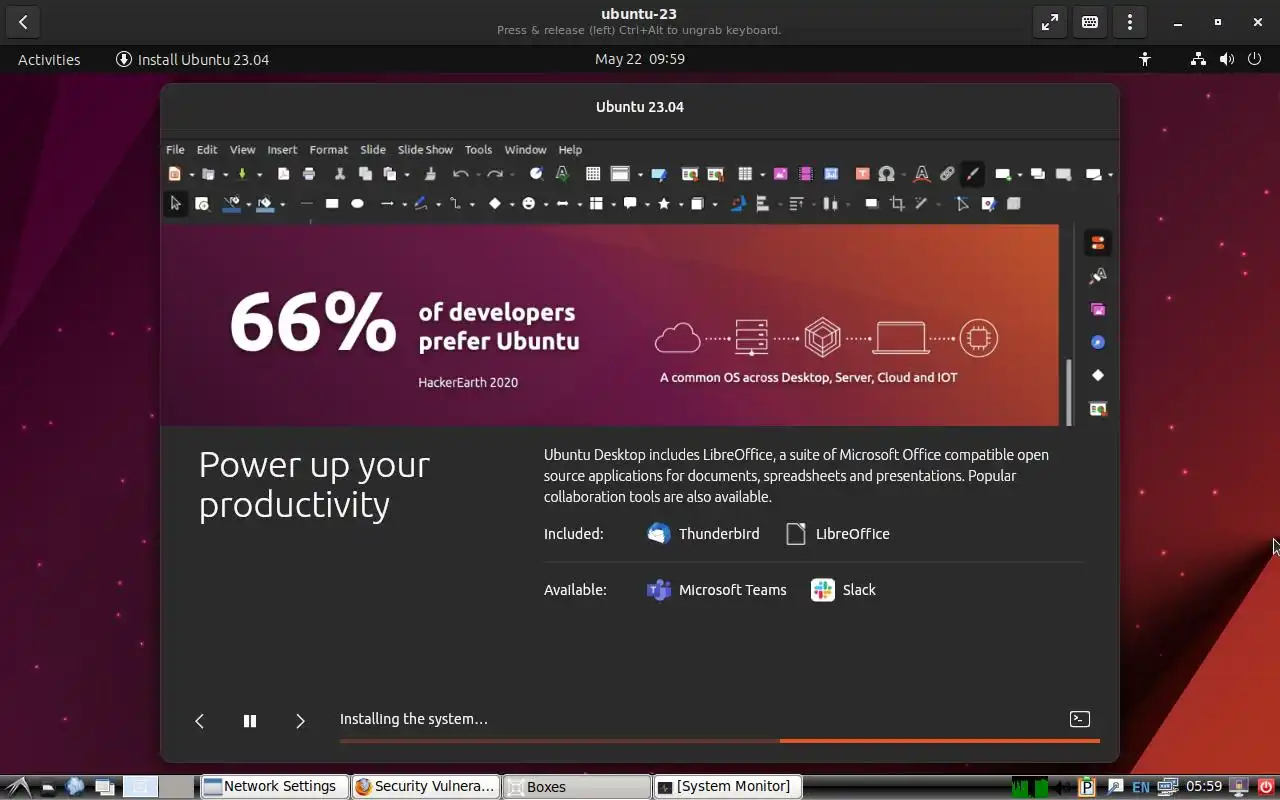Open the Accessibility menu in top bar
This screenshot has width=1280, height=800.
pos(1145,59)
